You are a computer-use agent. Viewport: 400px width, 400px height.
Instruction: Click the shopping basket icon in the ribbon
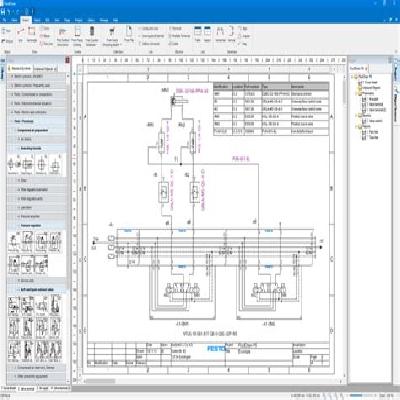point(112,32)
